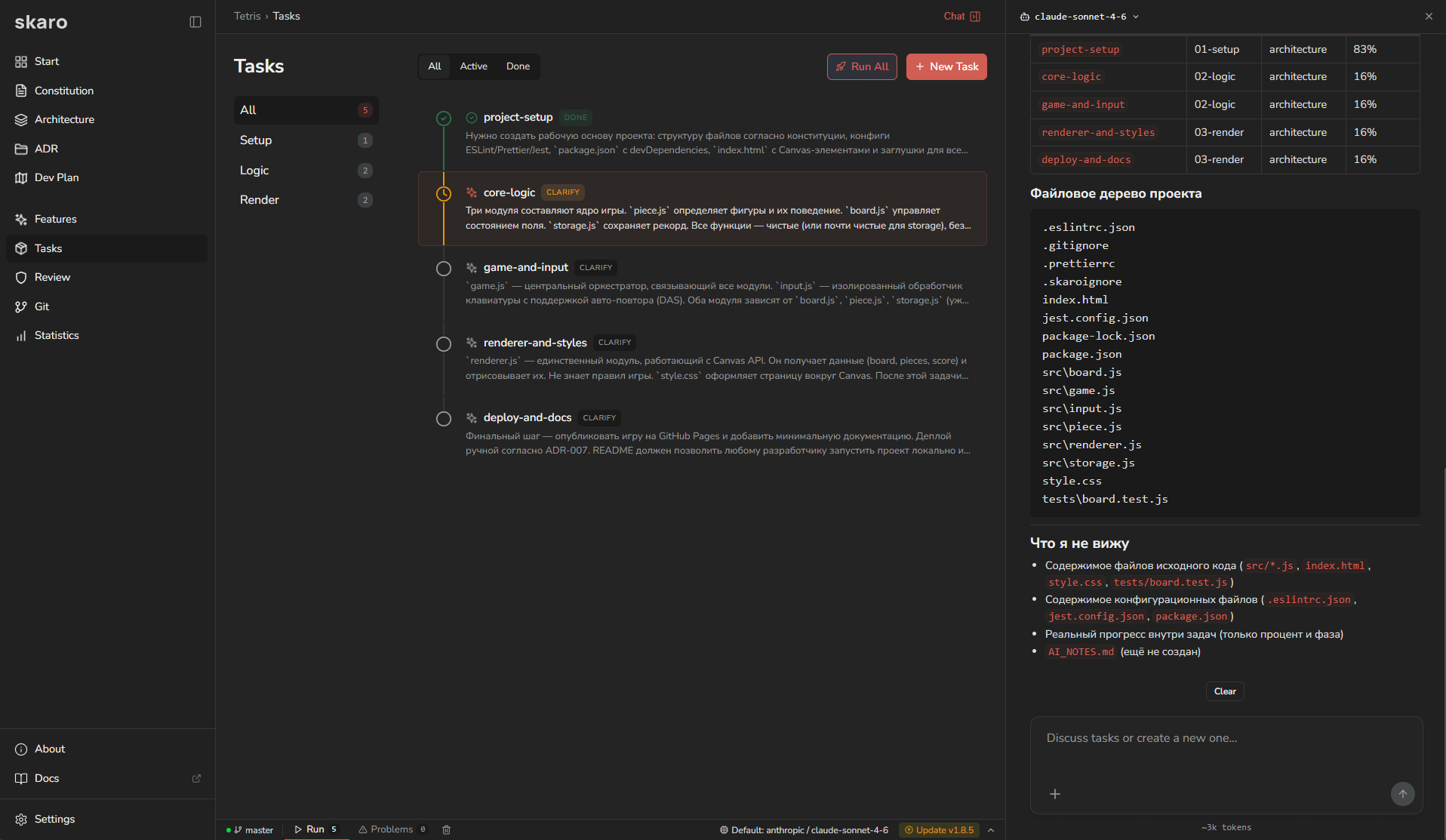Image resolution: width=1446 pixels, height=840 pixels.
Task: Switch to the Active tasks filter tab
Action: [473, 66]
